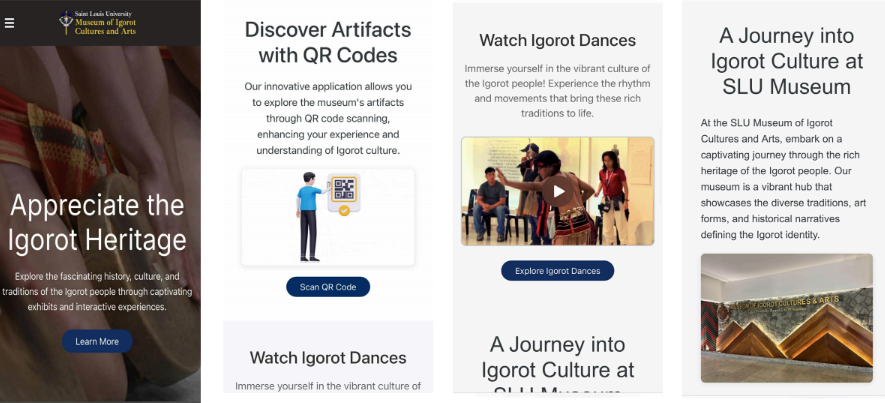
Task: Click the Watch Igorot Dances heading below Scan QR Code
Action: click(x=328, y=358)
